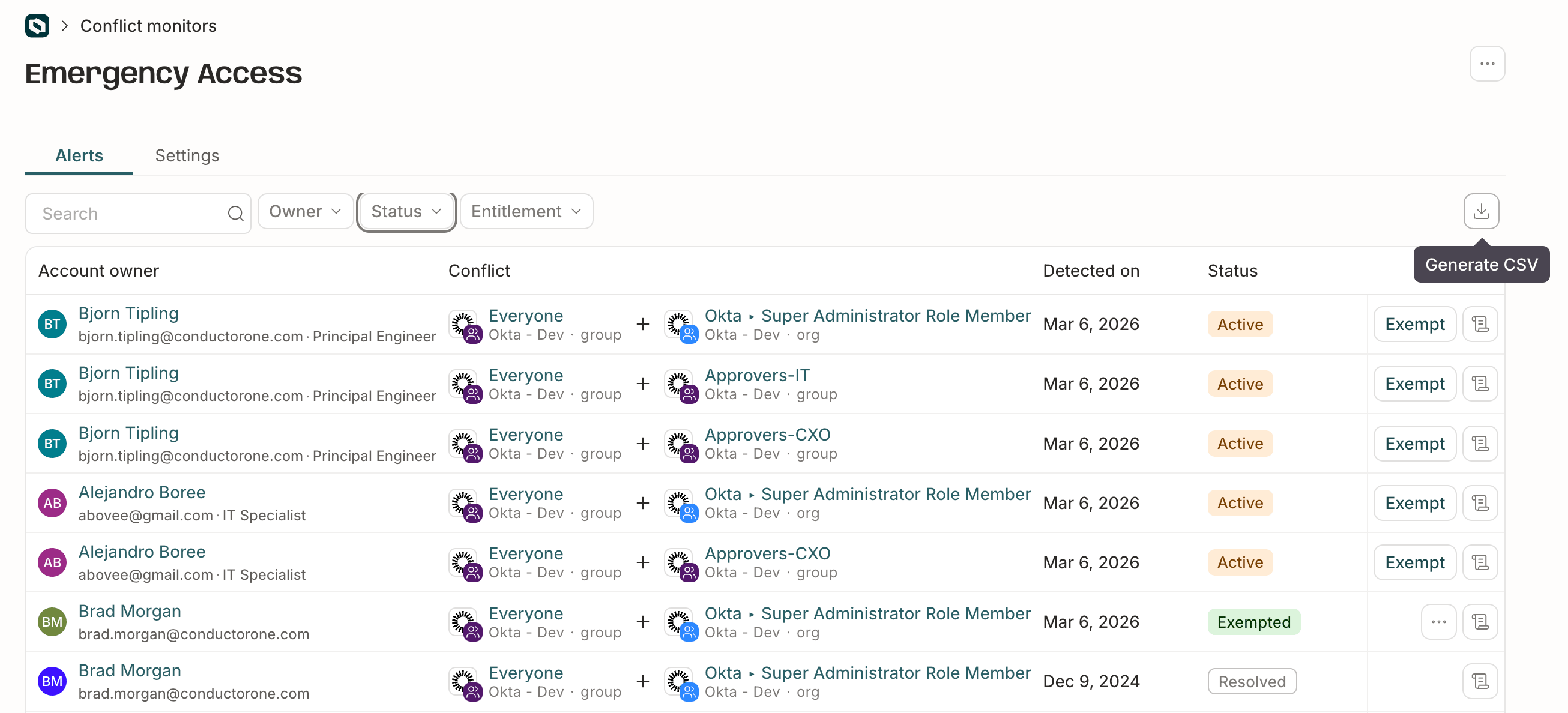
Task: Click the green BM avatar on the Exempted row
Action: [x=52, y=622]
